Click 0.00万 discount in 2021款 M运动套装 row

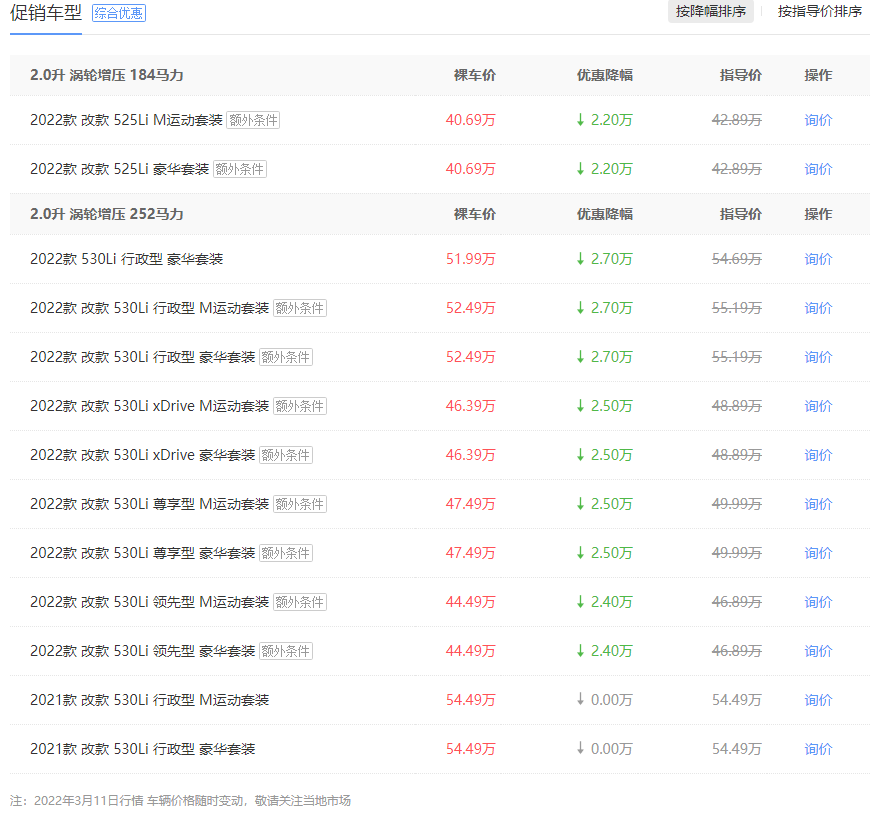coord(604,700)
